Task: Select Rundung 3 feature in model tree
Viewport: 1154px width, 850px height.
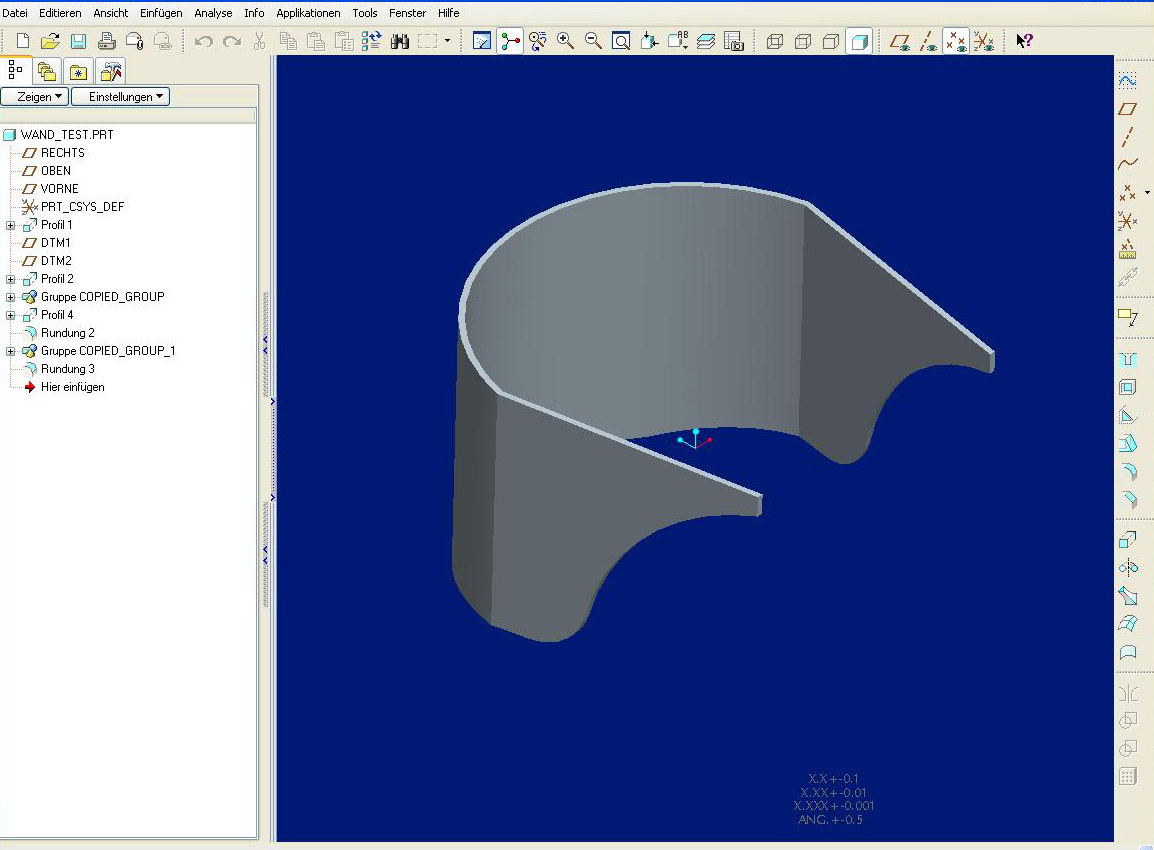Action: pos(67,369)
